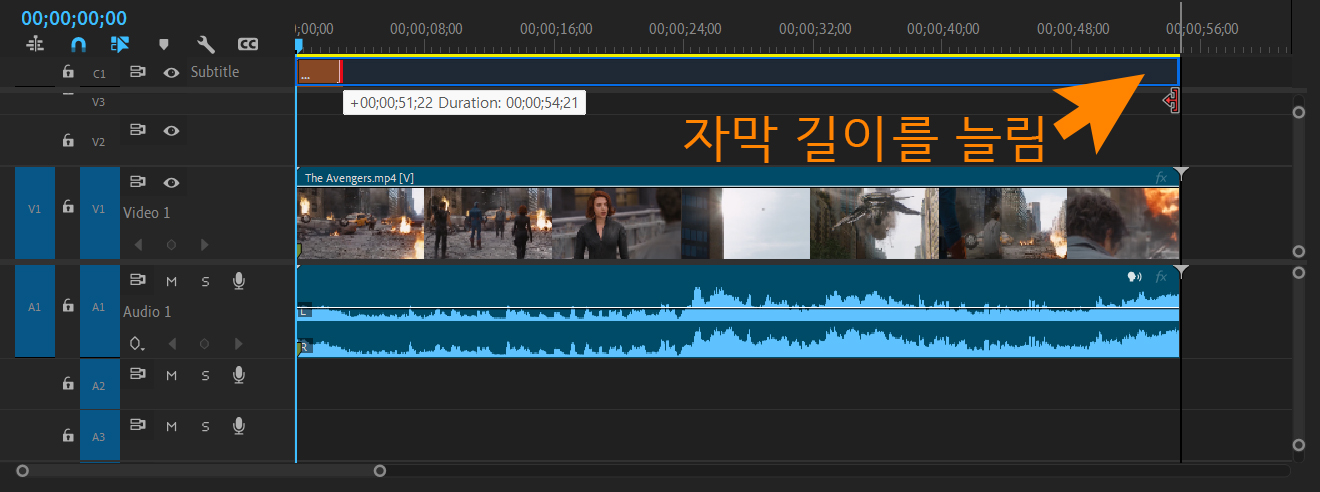Click the V3 track target label

[x=99, y=102]
